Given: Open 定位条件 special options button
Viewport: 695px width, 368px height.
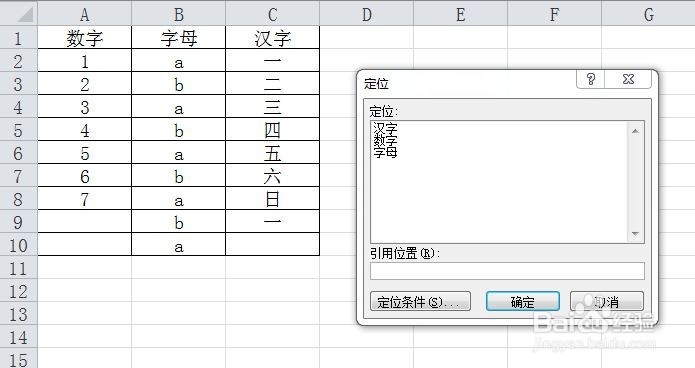Looking at the screenshot, I should pyautogui.click(x=420, y=301).
